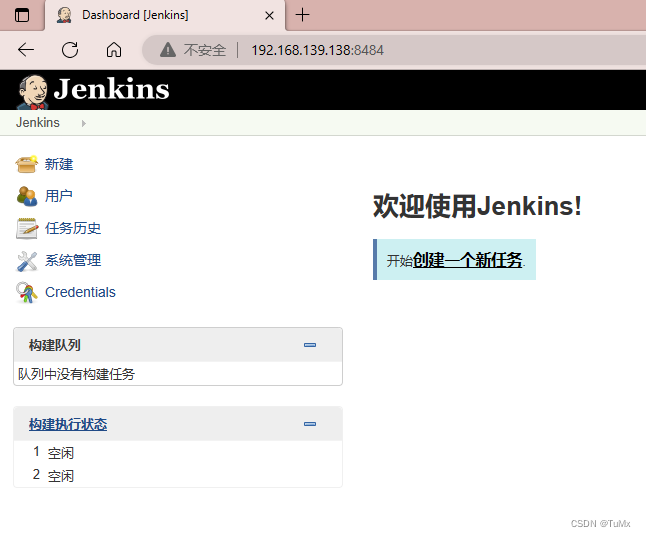Click the 创建一个新任务 link
The height and width of the screenshot is (537, 646).
click(x=468, y=260)
